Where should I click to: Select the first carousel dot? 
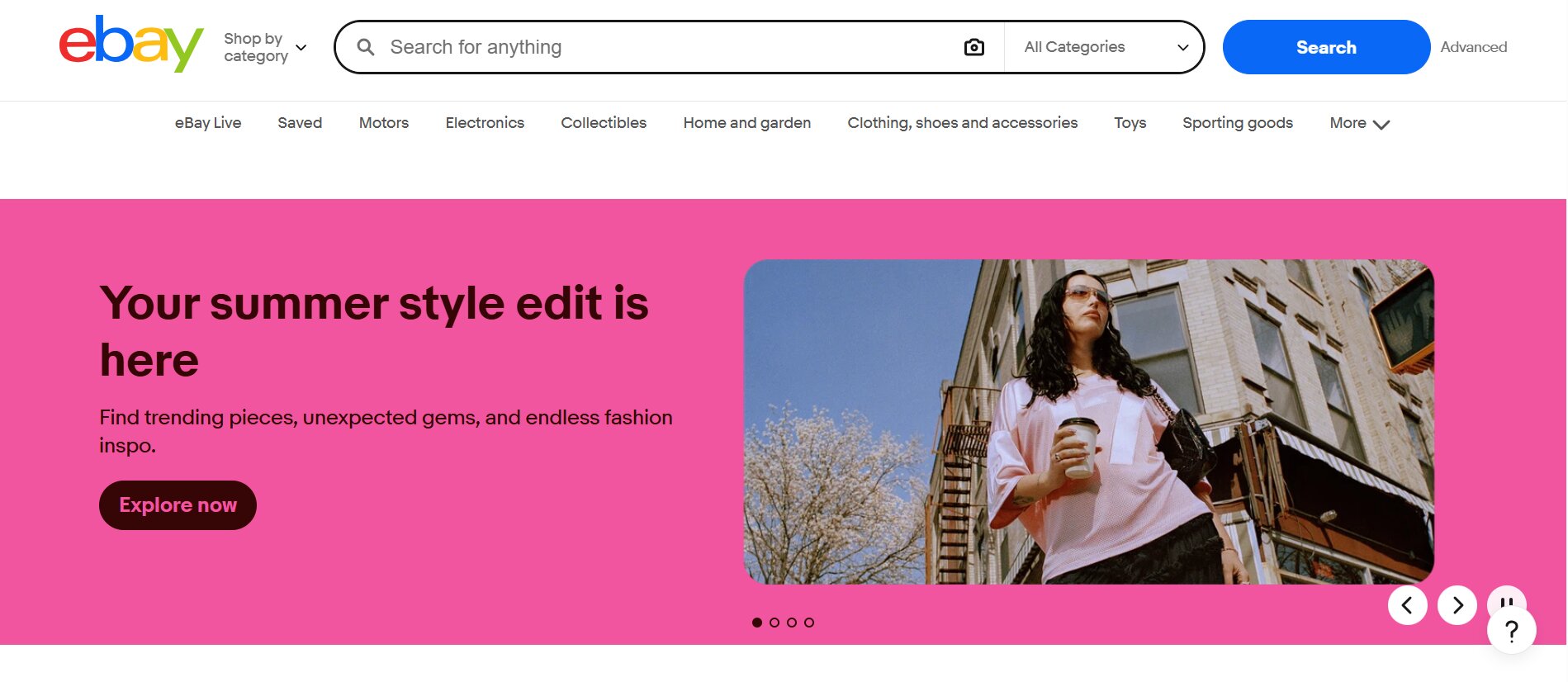click(757, 623)
